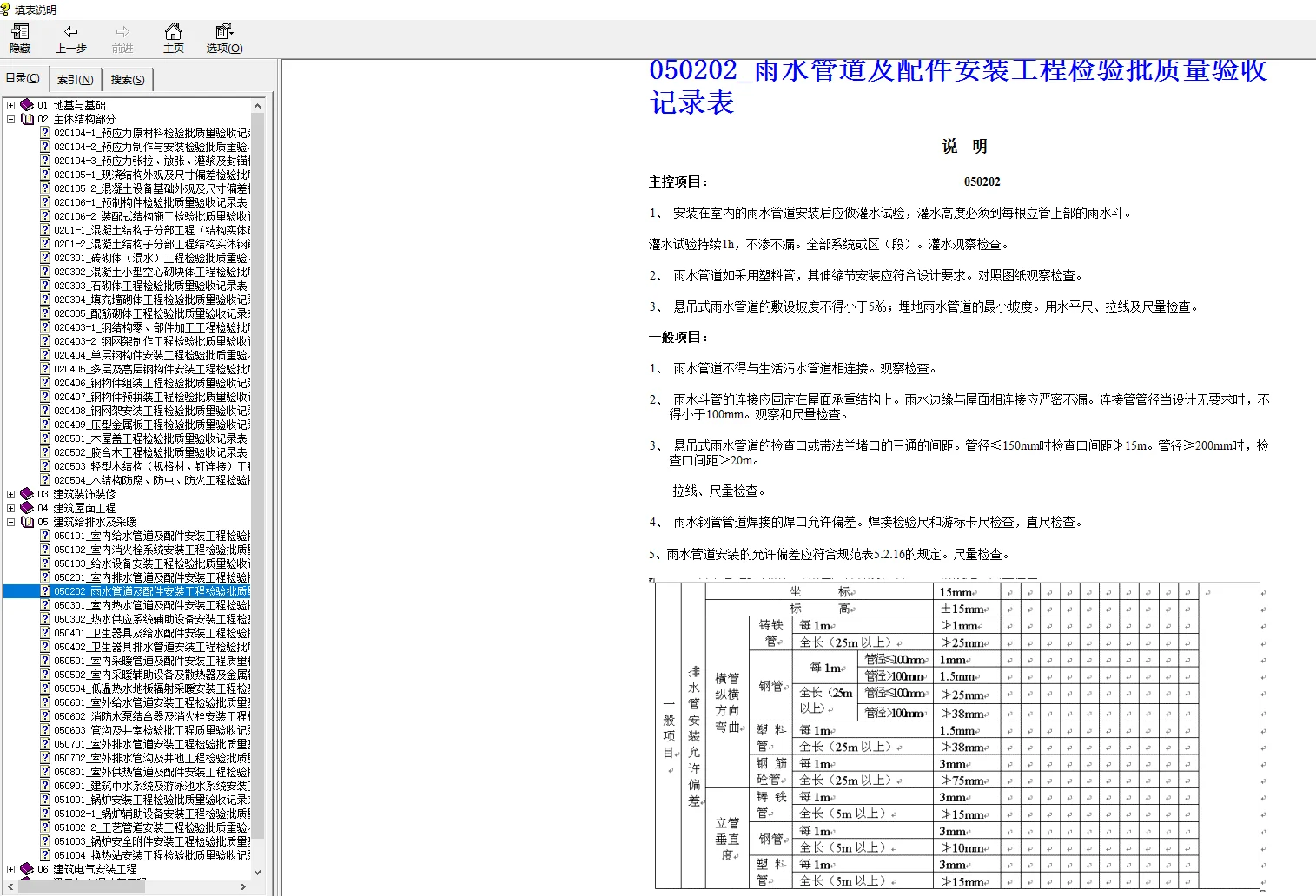The image size is (1316, 896).
Task: Switch to the 搜索(S) tab
Action: click(127, 79)
